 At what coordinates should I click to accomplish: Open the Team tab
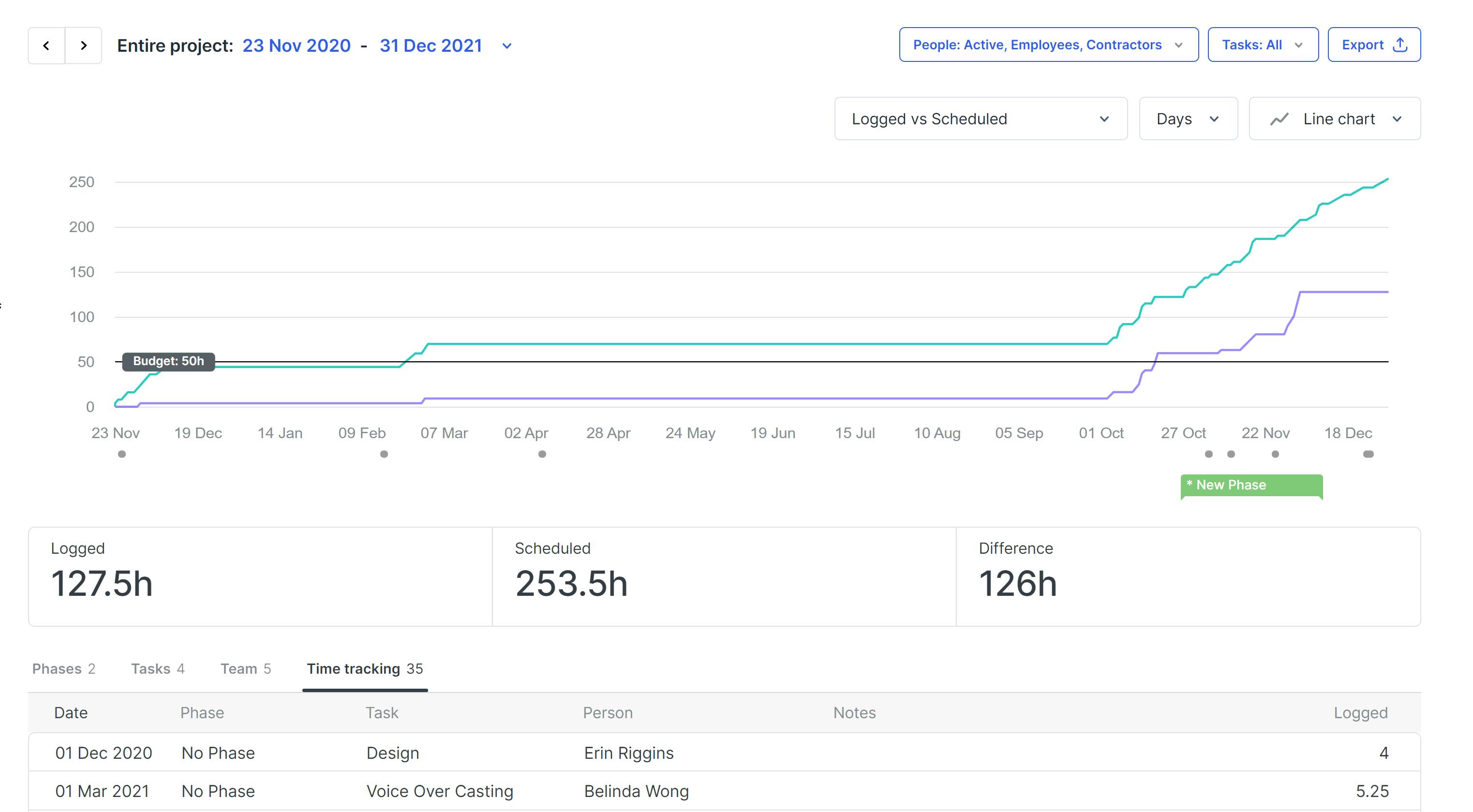tap(245, 668)
